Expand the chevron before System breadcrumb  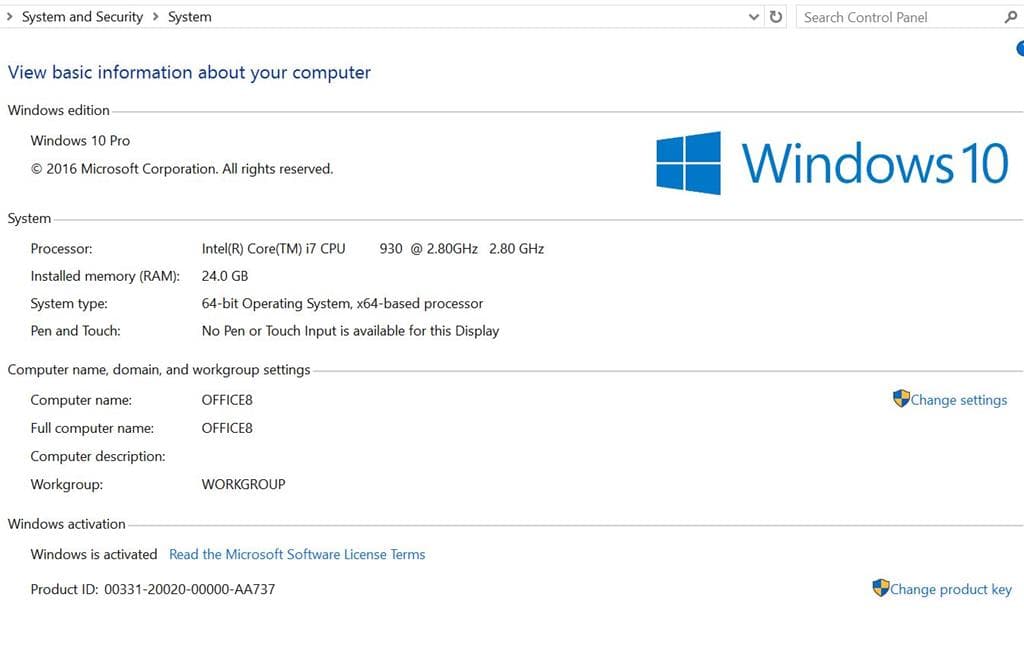point(155,16)
